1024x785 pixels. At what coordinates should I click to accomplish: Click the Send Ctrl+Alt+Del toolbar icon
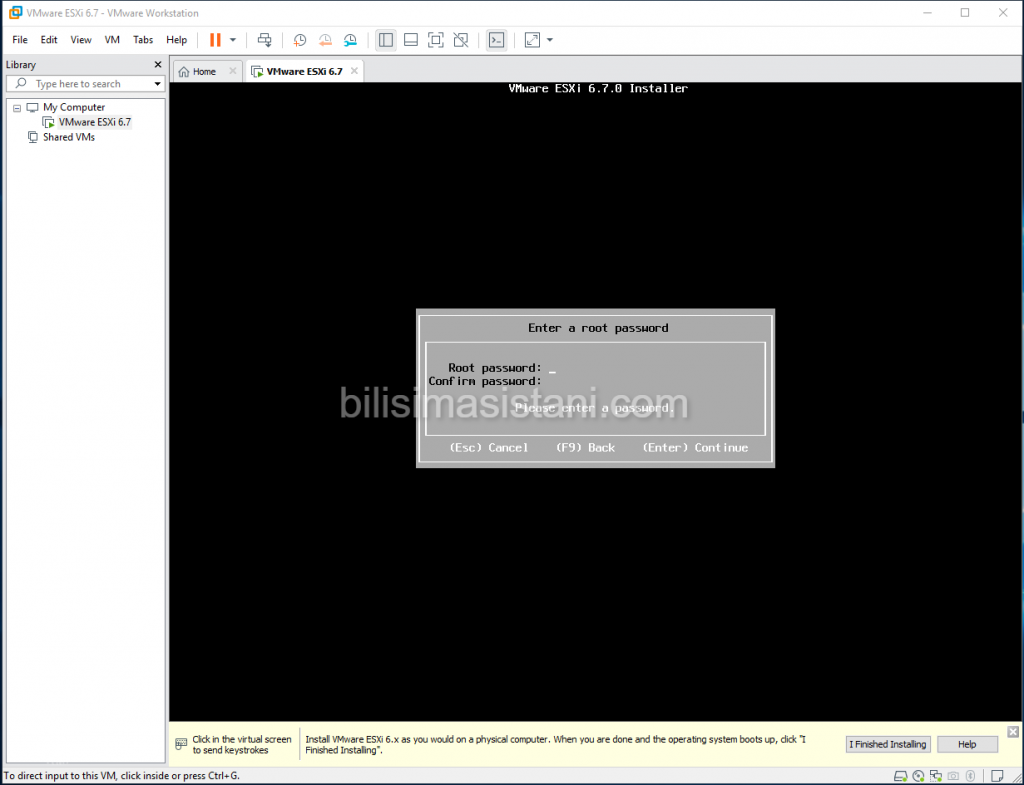(x=264, y=40)
